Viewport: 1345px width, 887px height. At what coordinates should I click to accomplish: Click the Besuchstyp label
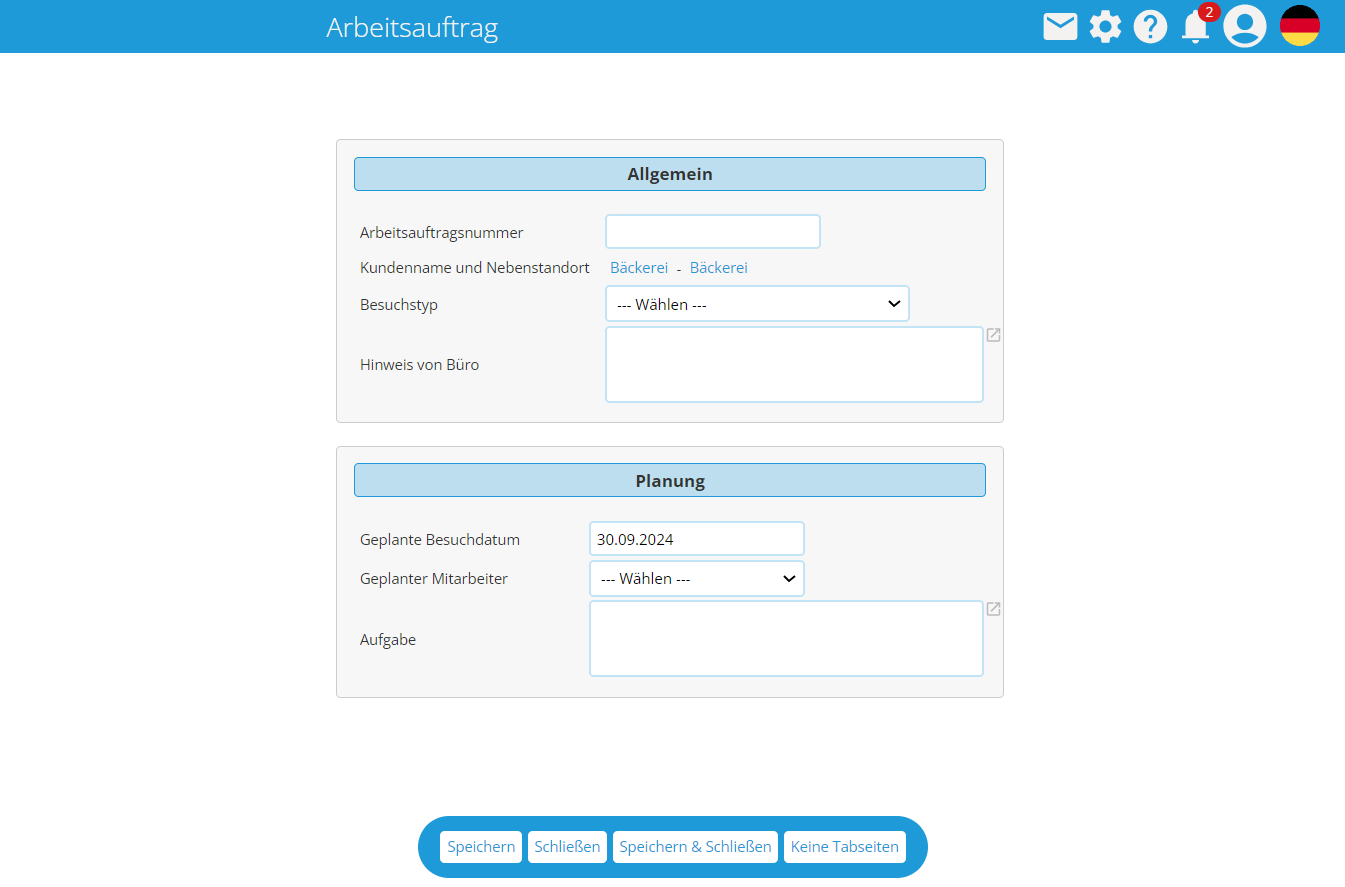coord(399,305)
